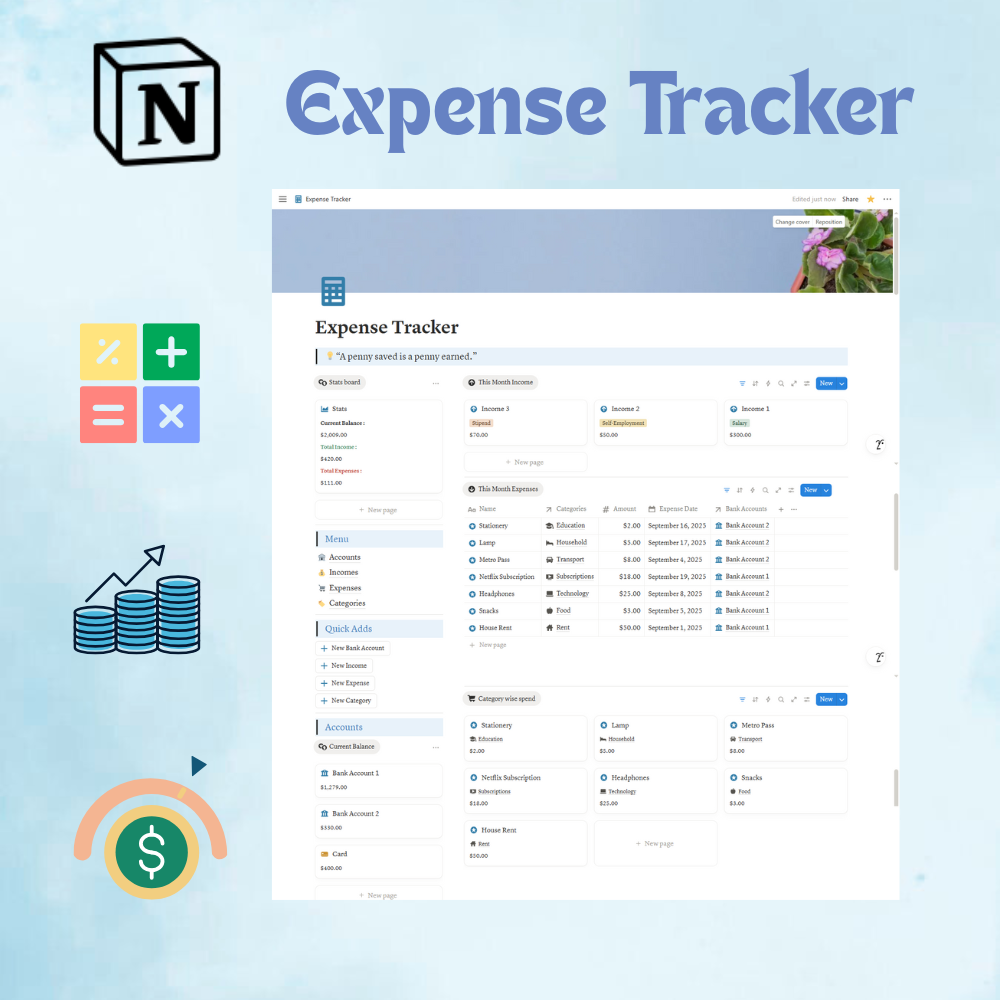Open the Bank Account 1 card
This screenshot has height=1000, width=1000.
pos(379,781)
